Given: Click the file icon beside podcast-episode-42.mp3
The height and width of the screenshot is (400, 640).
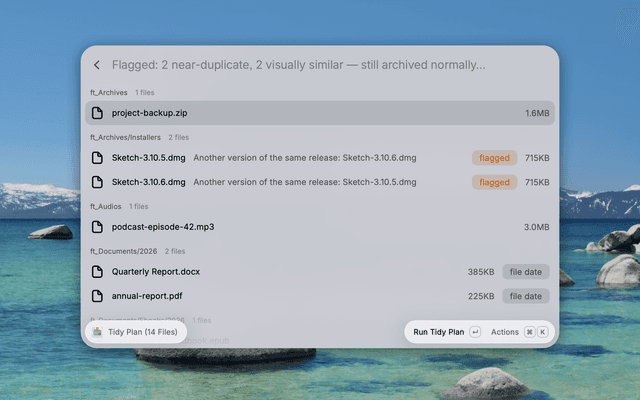Looking at the screenshot, I should click(x=97, y=227).
